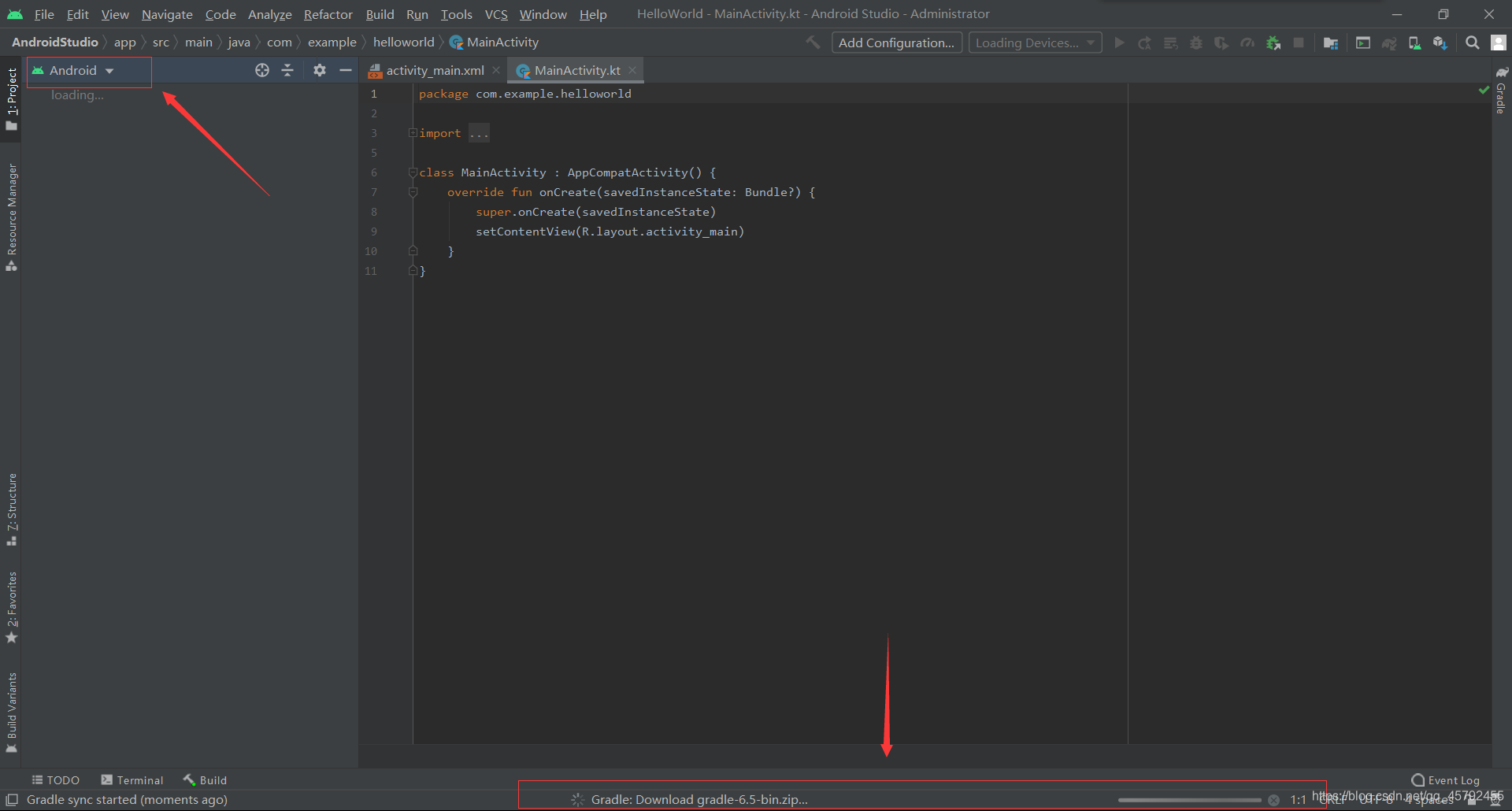1512x811 pixels.
Task: Click the 1:1 cursor position indicator
Action: tap(1299, 800)
